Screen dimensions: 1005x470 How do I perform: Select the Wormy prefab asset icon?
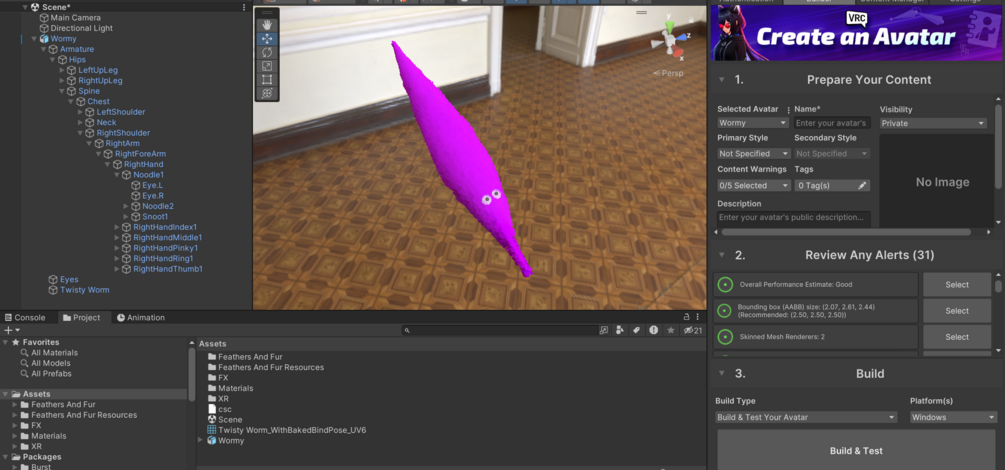click(212, 441)
